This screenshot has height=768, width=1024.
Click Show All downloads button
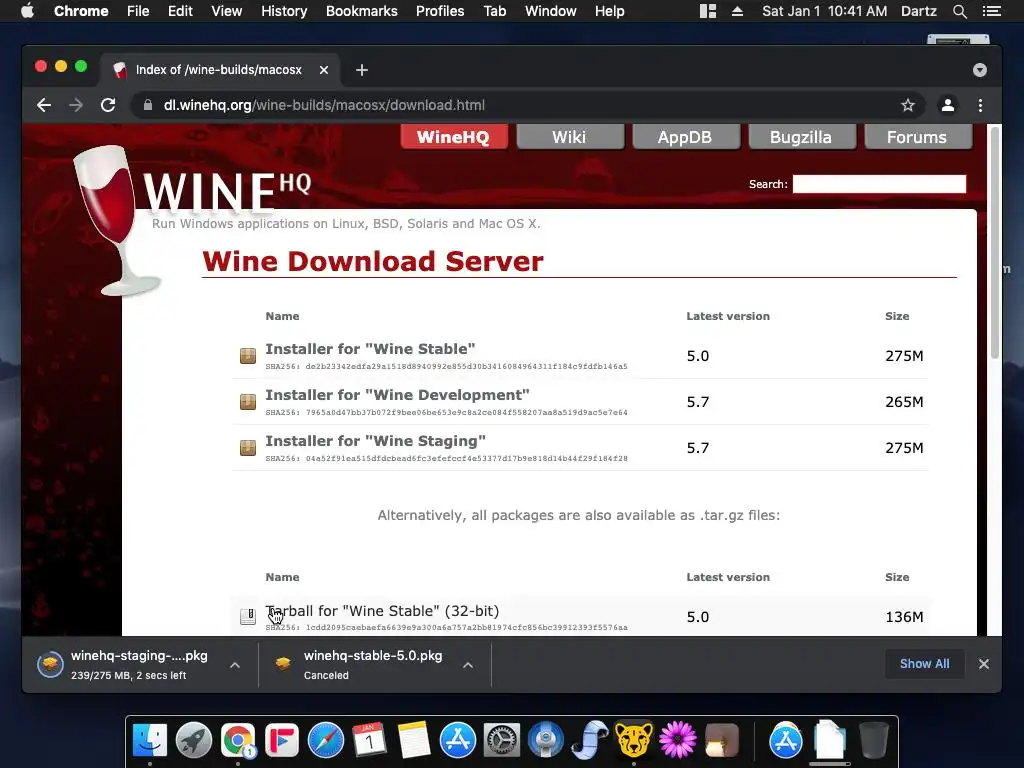coord(924,664)
